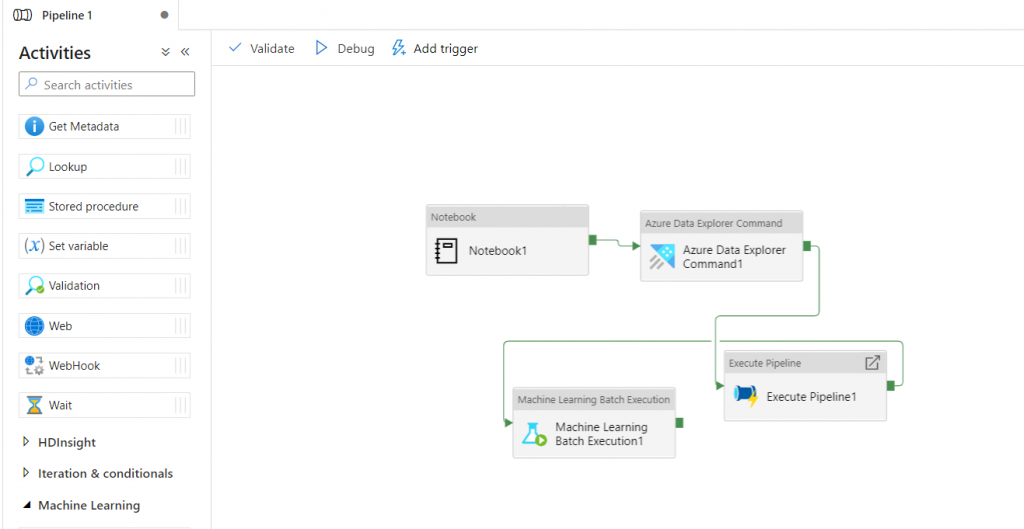
Task: Click the Stored procedure icon
Action: [x=34, y=206]
